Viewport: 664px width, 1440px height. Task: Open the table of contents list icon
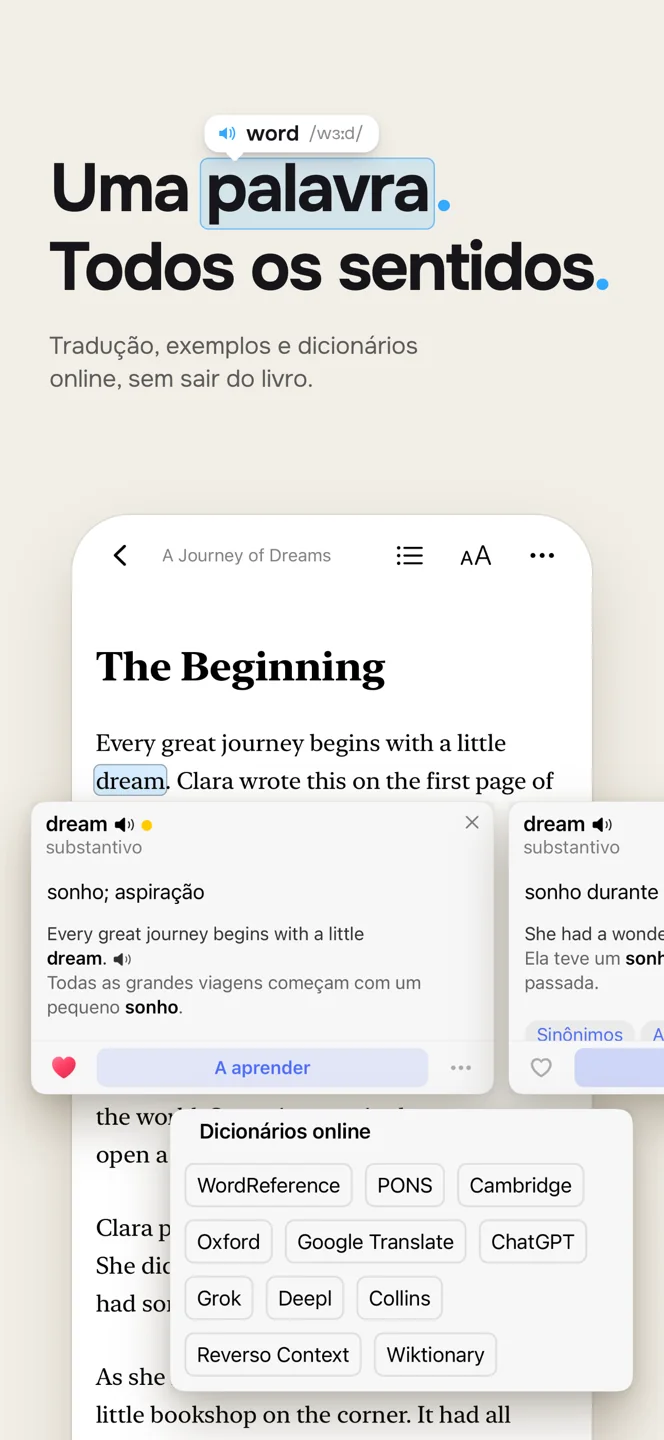pos(409,556)
